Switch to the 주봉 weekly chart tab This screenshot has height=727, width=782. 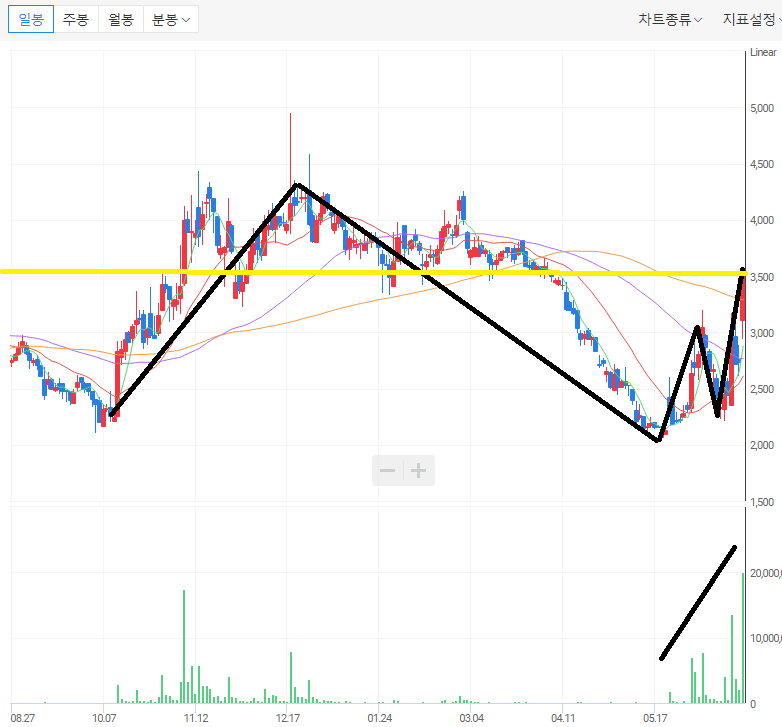[x=76, y=19]
